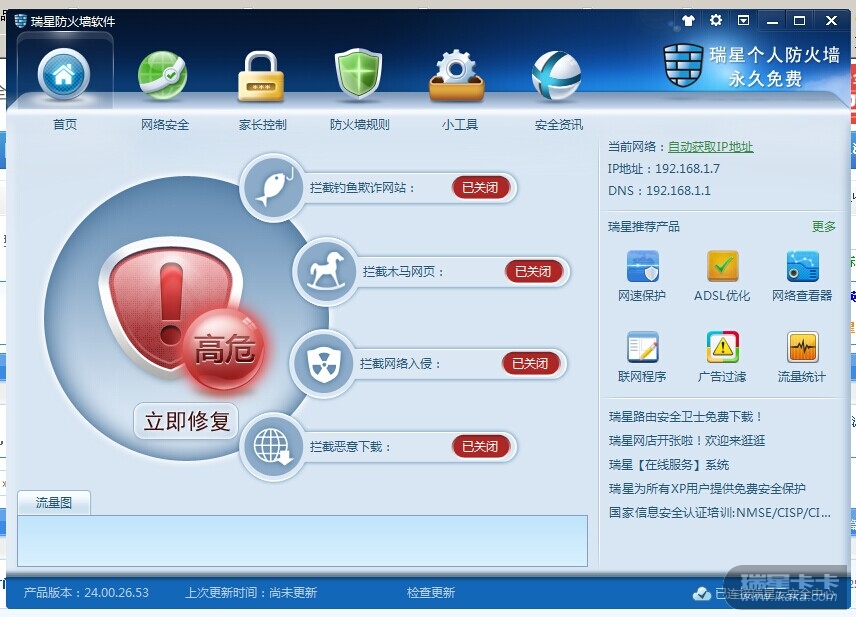Click 检查更新 in status bar
This screenshot has width=856, height=617.
click(431, 592)
